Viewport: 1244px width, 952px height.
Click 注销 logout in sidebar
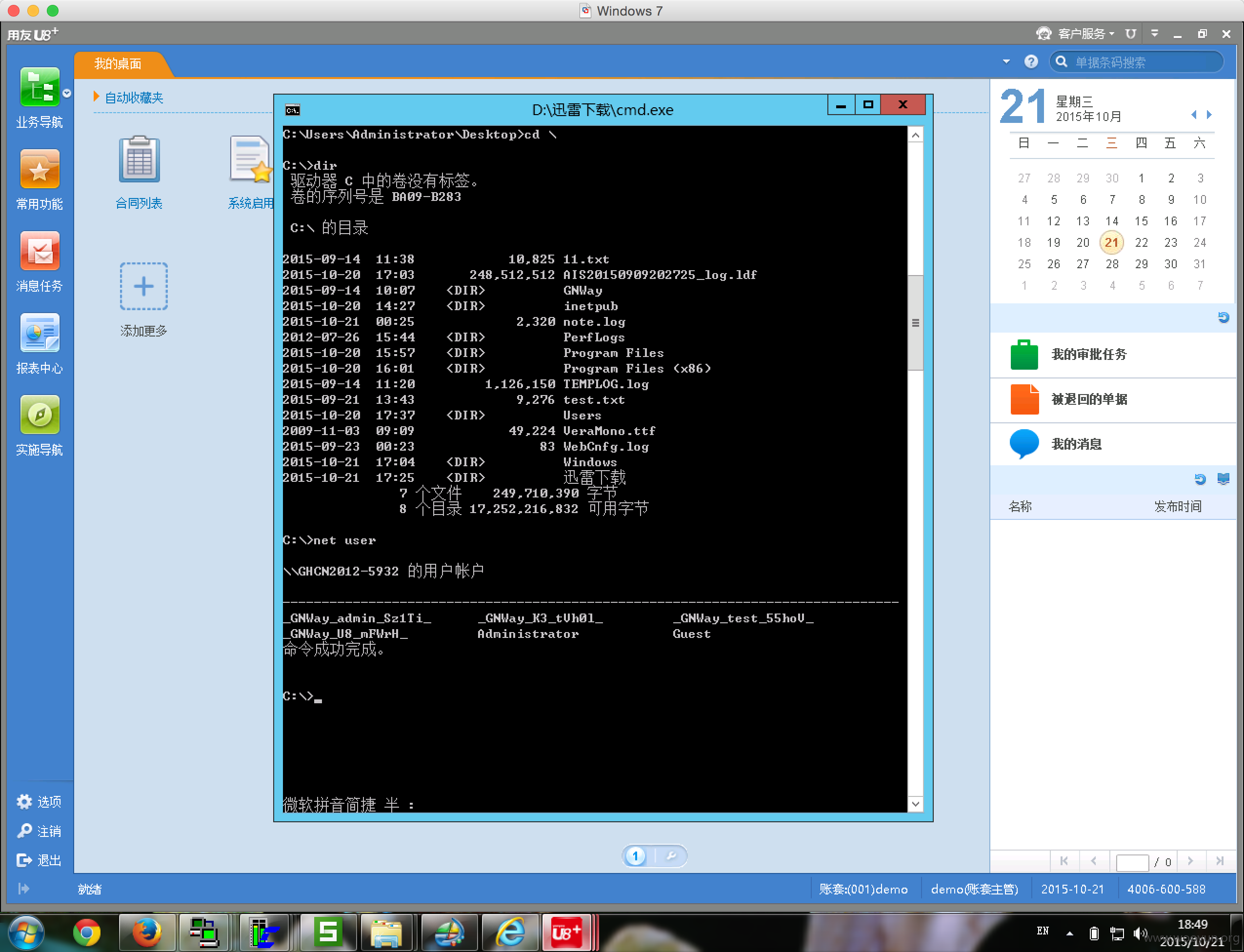pos(39,831)
